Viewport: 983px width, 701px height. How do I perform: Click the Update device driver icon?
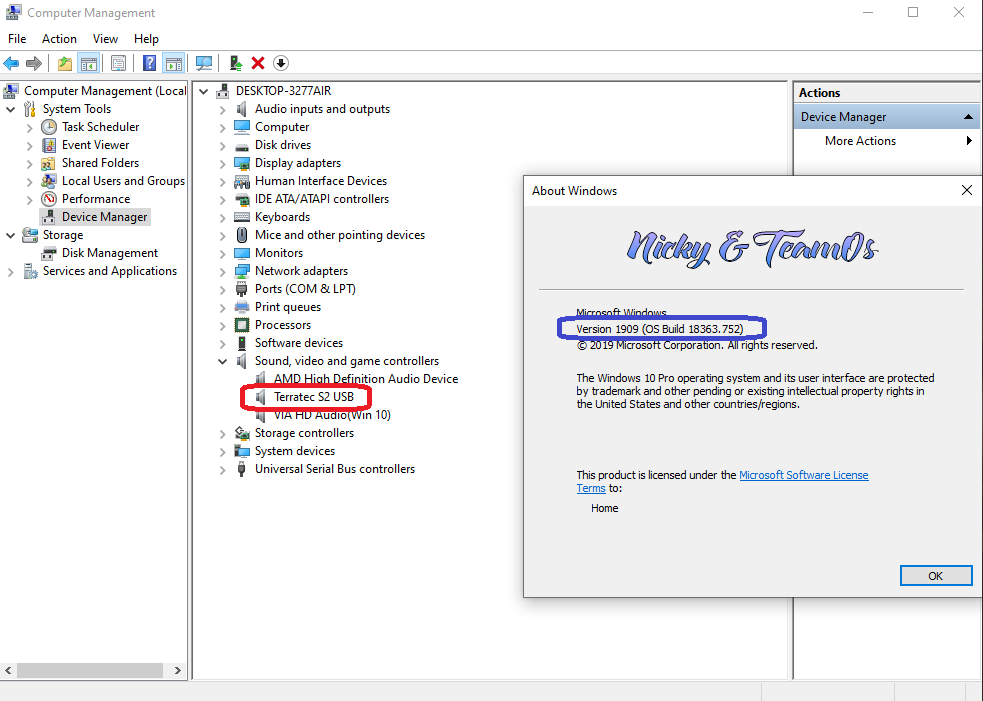pyautogui.click(x=236, y=63)
